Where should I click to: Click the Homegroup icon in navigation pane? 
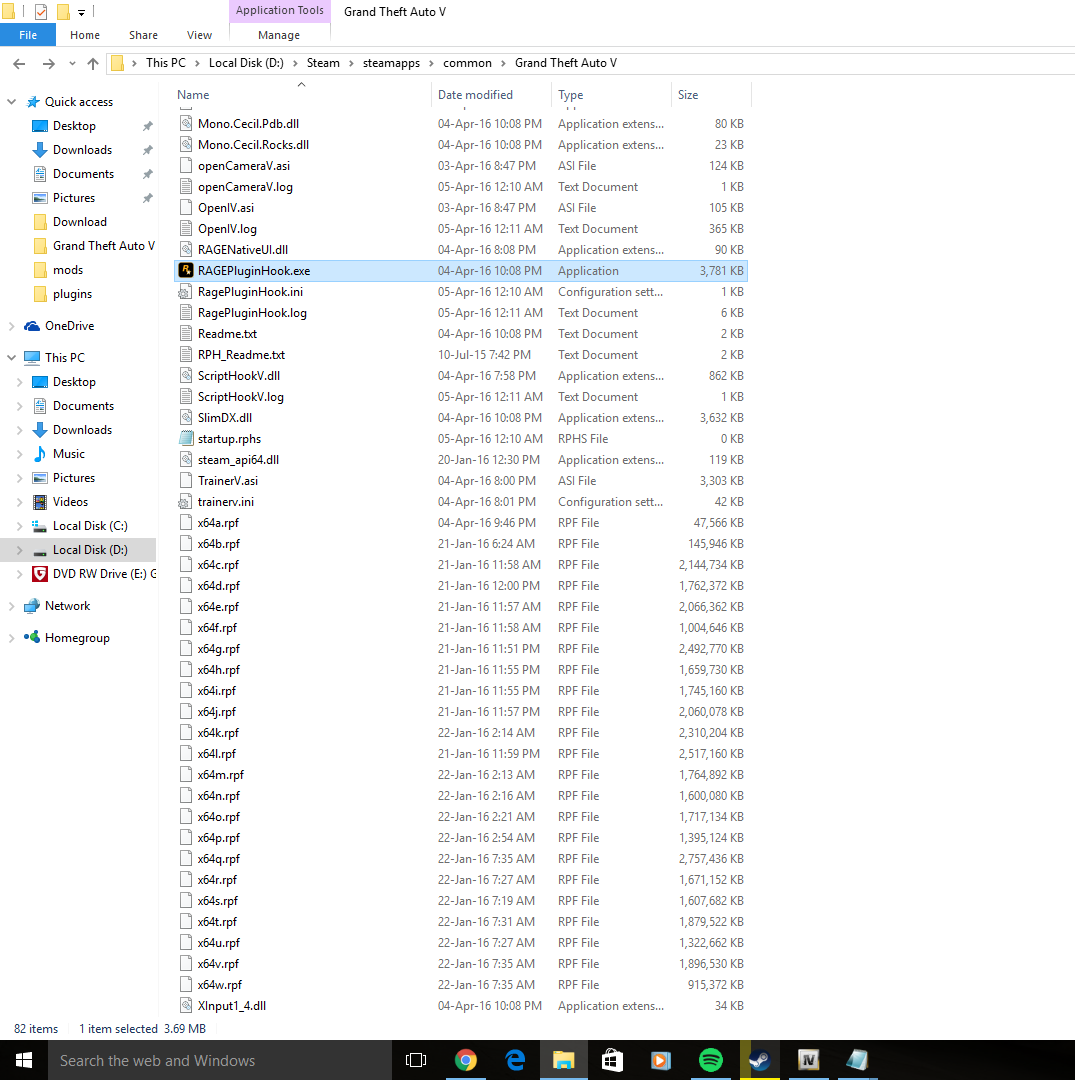click(32, 638)
